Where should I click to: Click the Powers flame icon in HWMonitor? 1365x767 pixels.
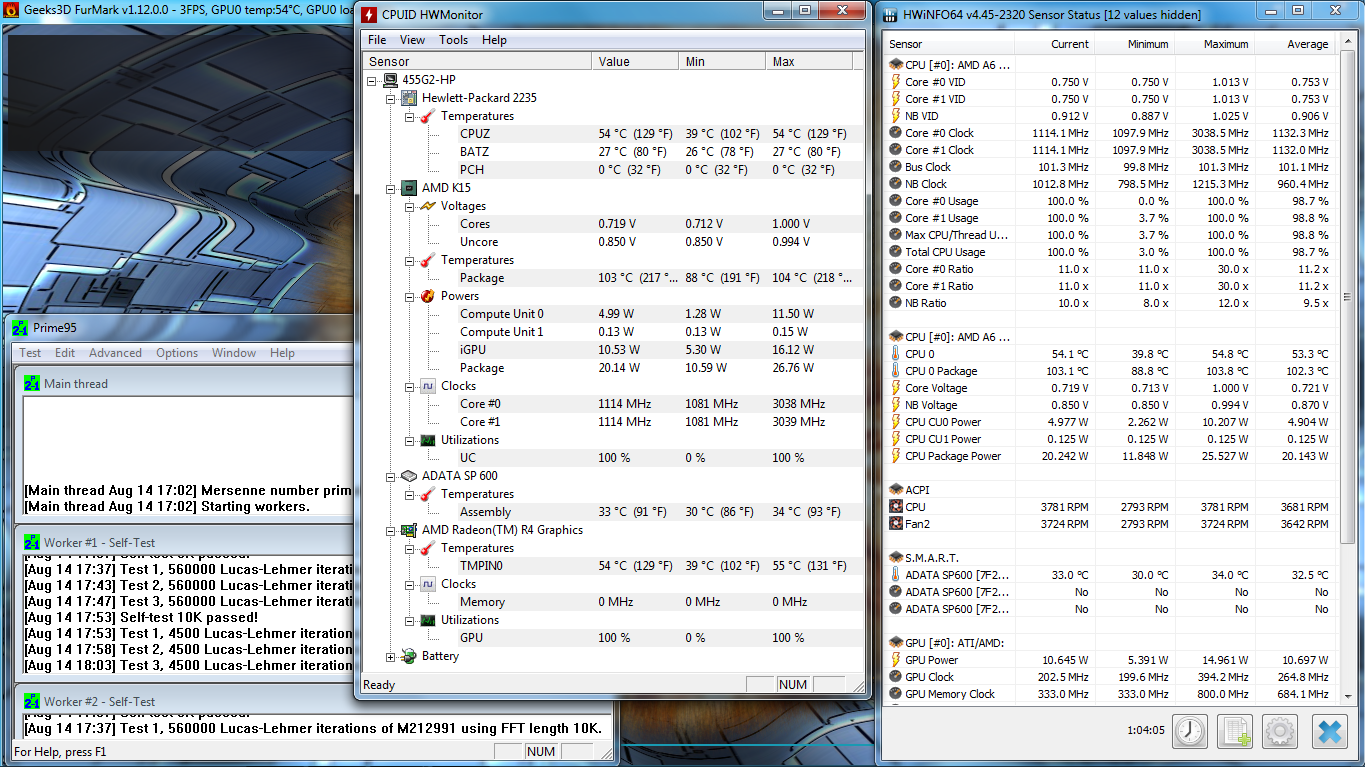pos(428,296)
